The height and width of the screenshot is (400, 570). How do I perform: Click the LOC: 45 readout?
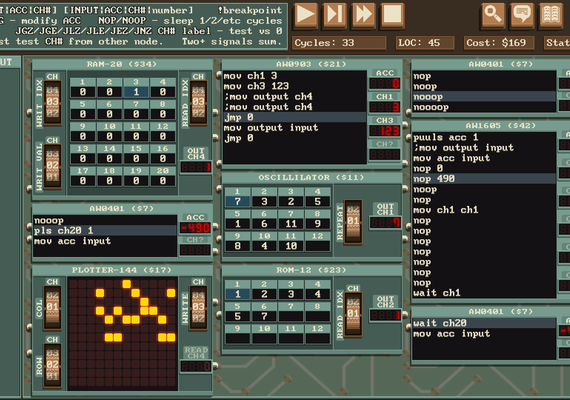[x=425, y=43]
